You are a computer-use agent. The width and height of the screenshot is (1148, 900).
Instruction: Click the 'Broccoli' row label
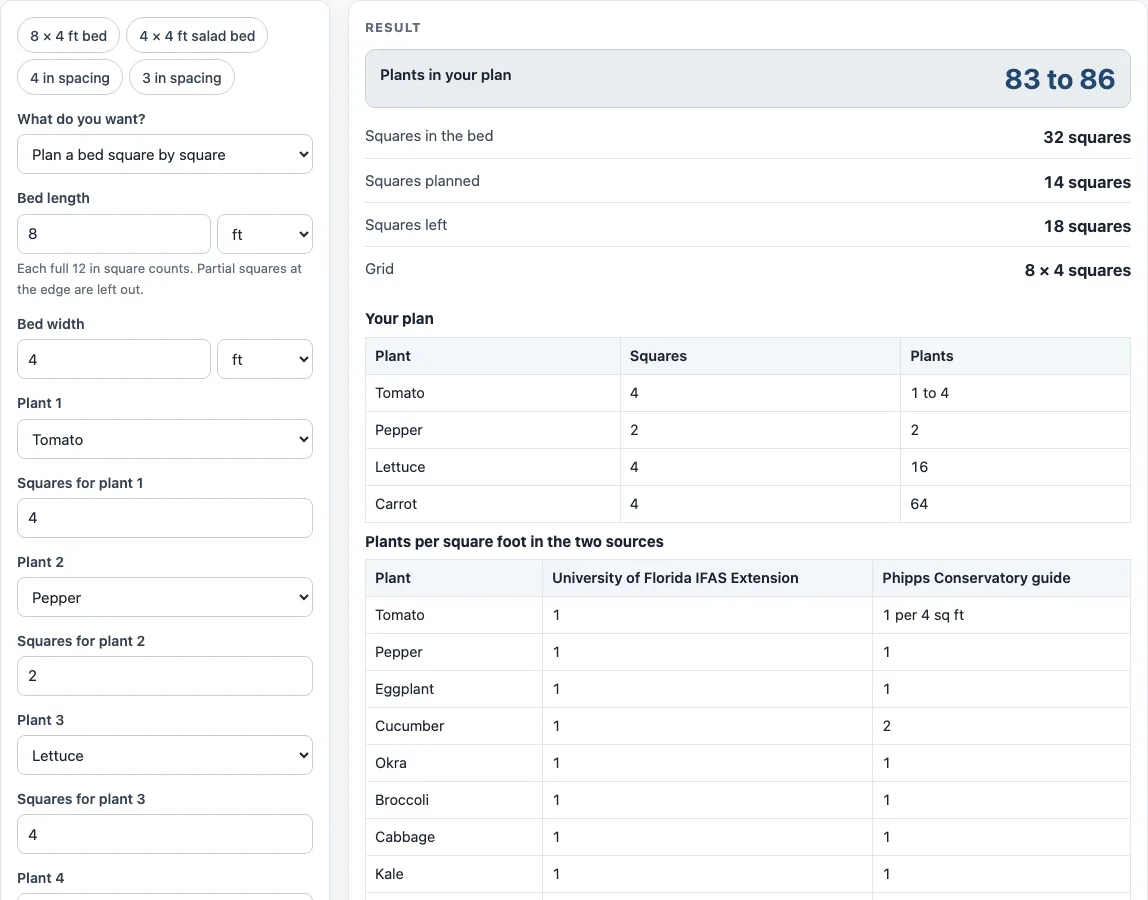tap(402, 800)
